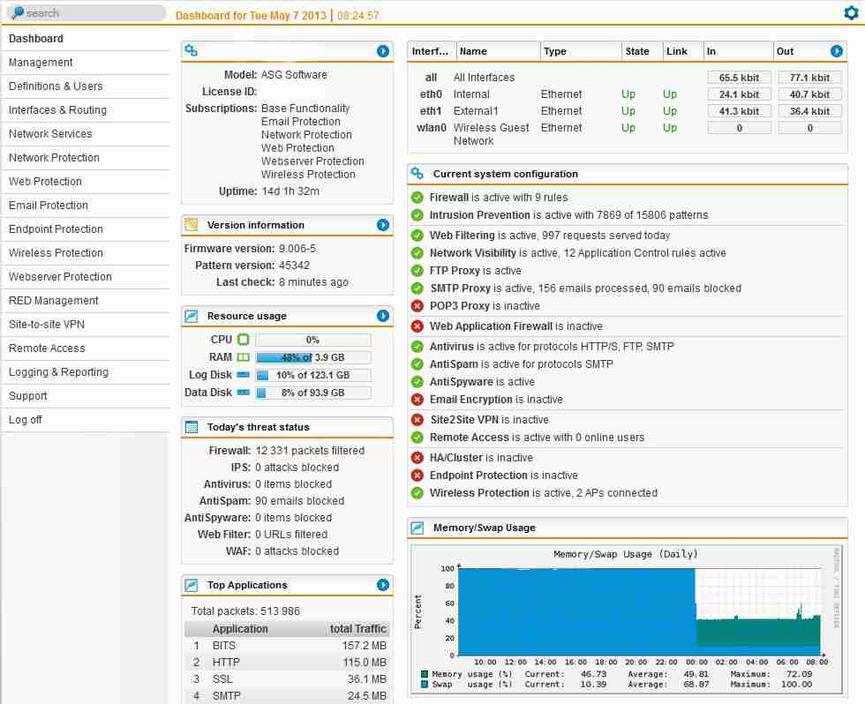
Task: Toggle the green Firewall status icon
Action: [417, 198]
